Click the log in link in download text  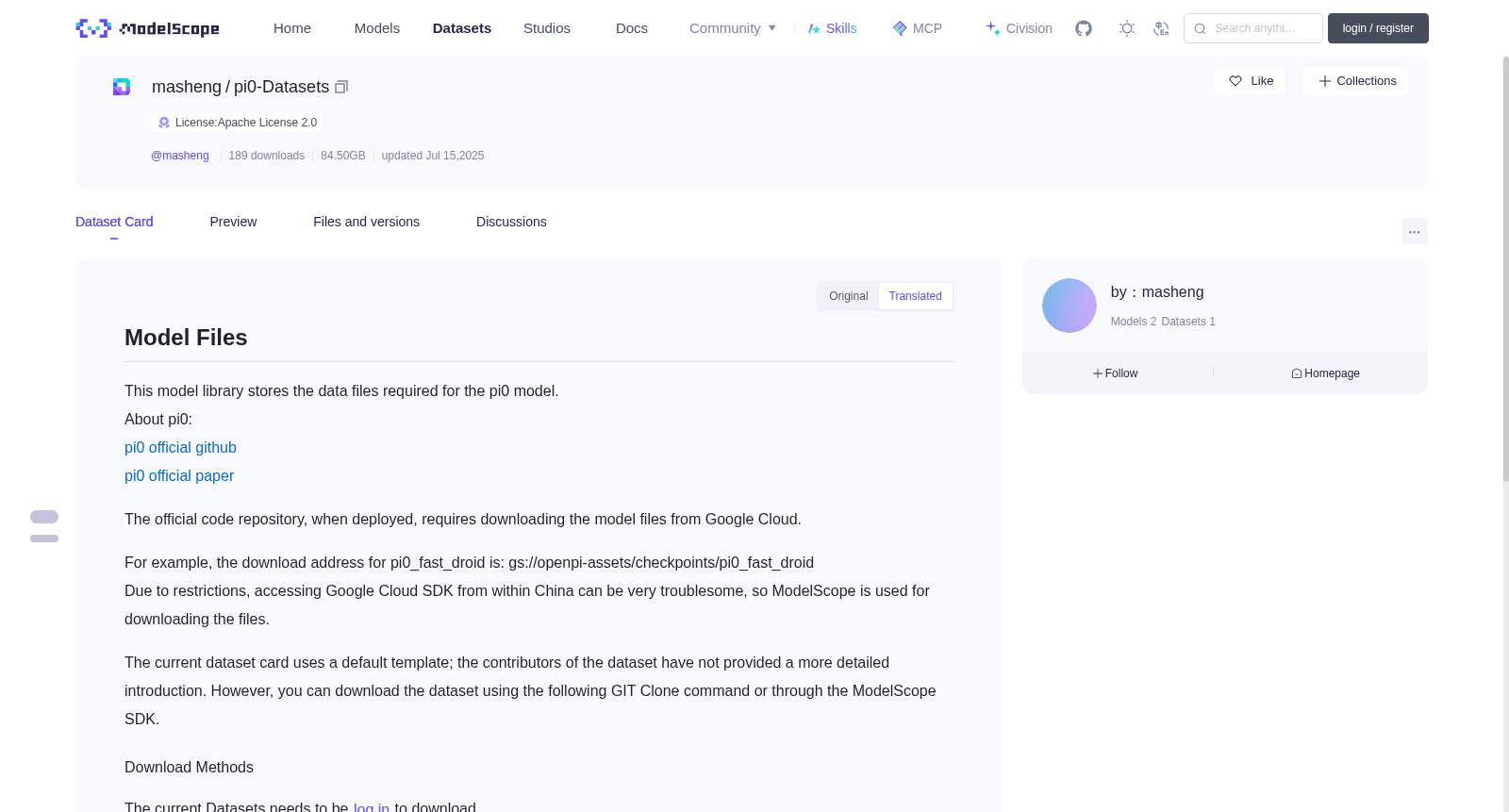[x=372, y=807]
